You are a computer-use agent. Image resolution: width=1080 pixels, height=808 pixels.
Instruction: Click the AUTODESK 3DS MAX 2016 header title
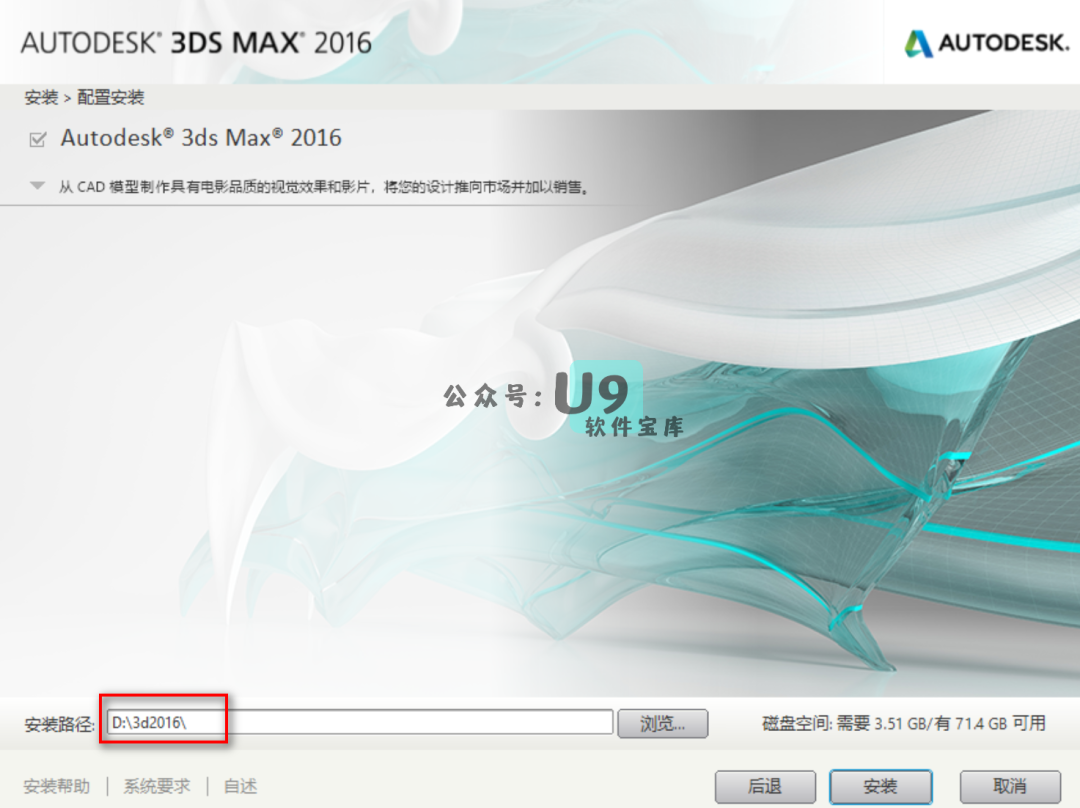pyautogui.click(x=196, y=43)
